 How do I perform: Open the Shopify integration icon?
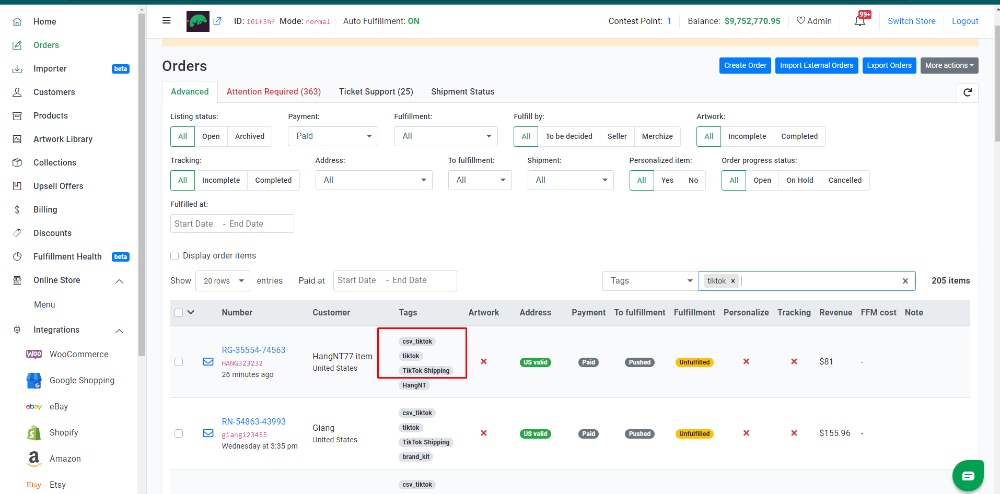click(x=34, y=433)
